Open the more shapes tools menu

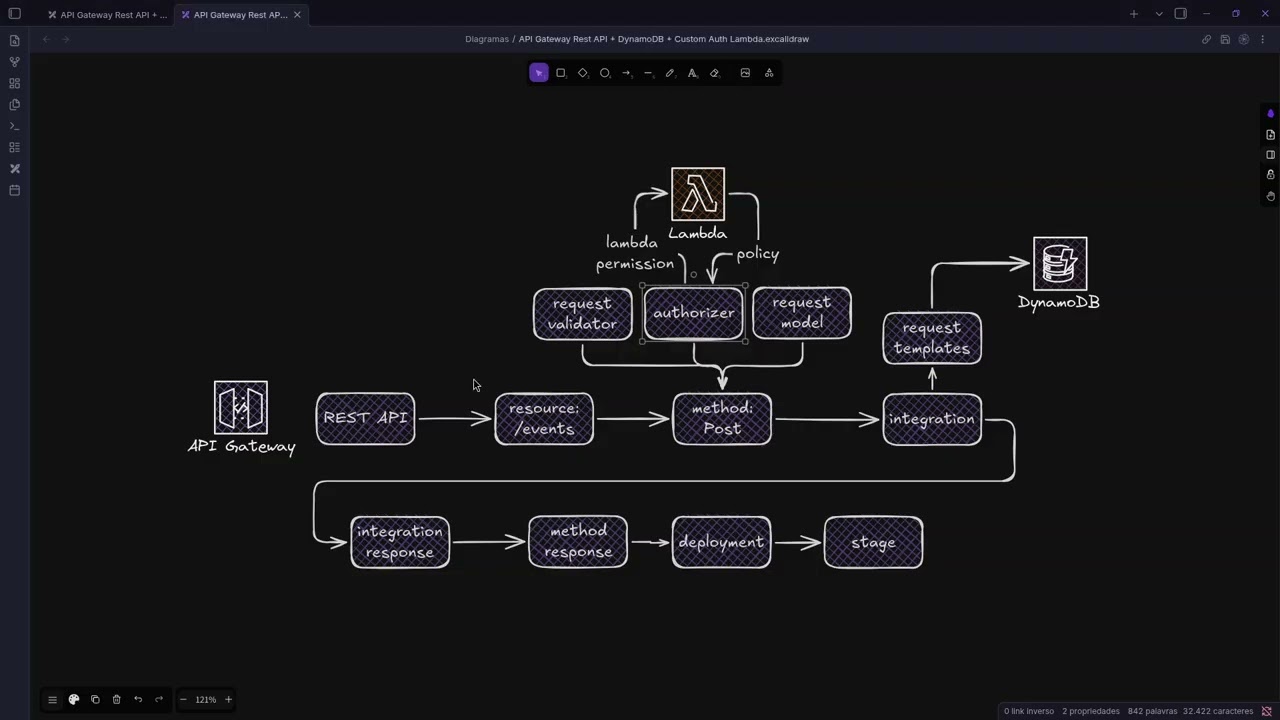pos(769,73)
